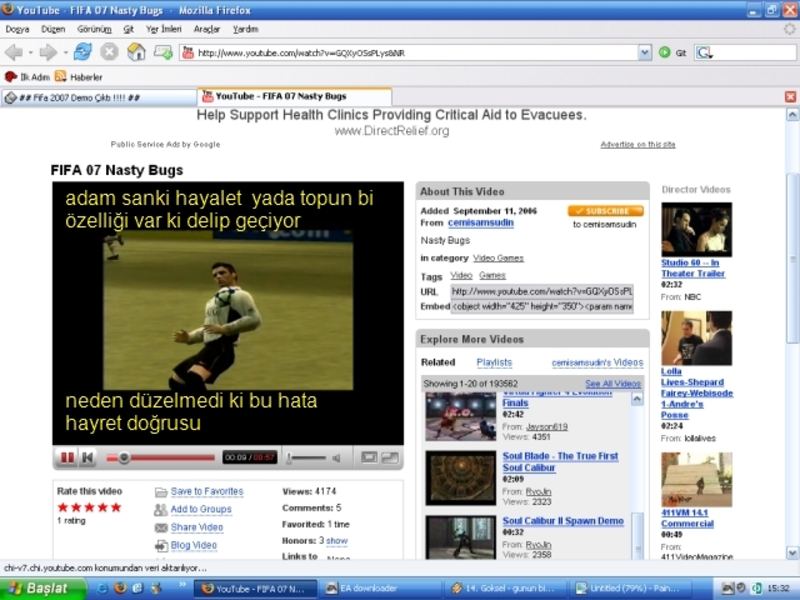Click the Save to Favorites link
The width and height of the screenshot is (800, 600).
[x=206, y=492]
